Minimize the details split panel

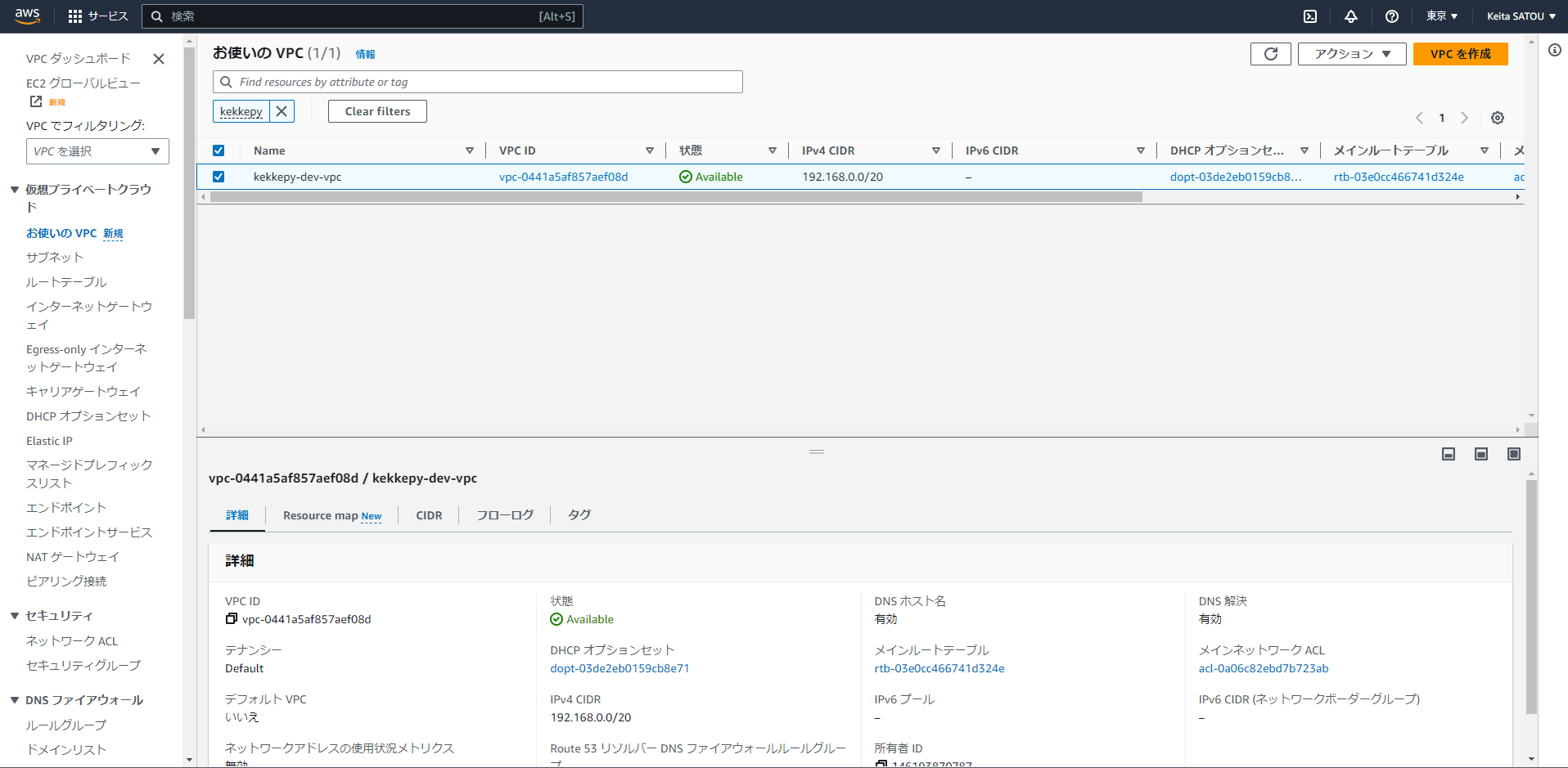pos(1449,454)
